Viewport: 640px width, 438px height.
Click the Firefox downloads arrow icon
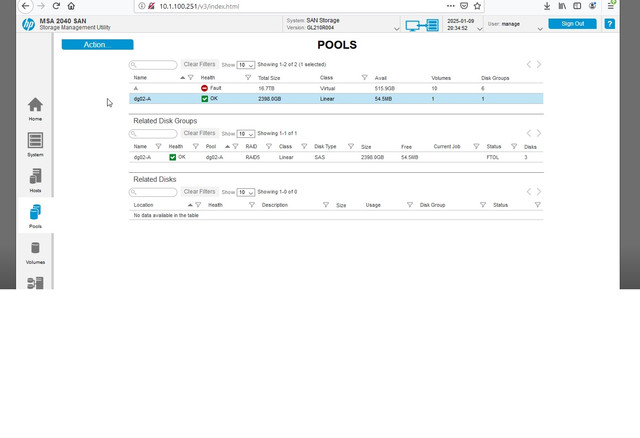pos(547,6)
